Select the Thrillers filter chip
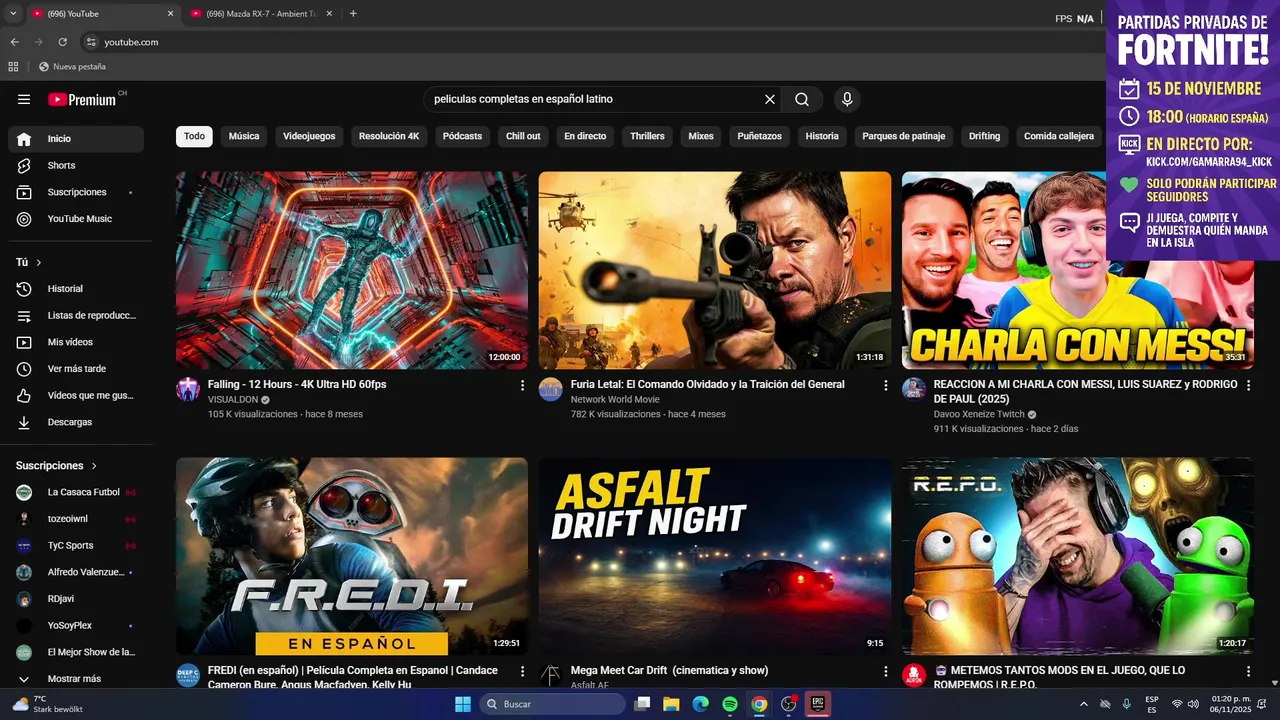 647,136
